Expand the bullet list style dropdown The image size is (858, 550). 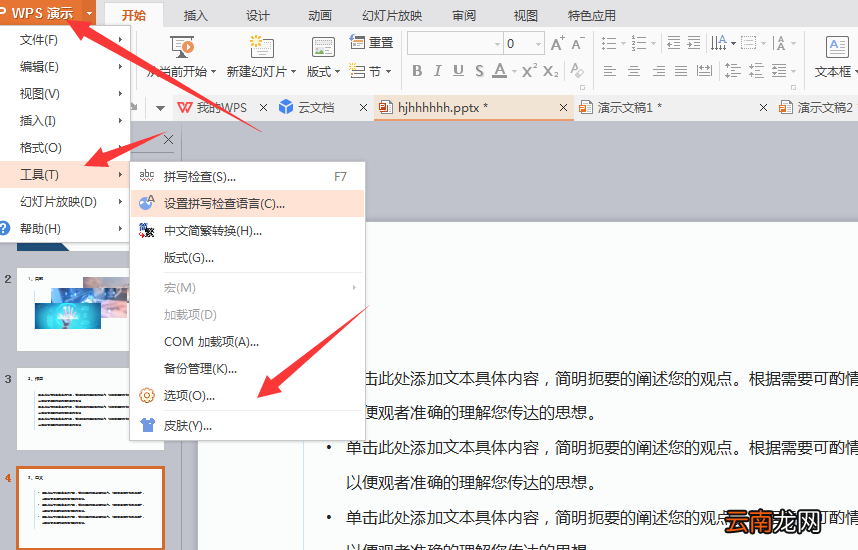click(x=623, y=43)
